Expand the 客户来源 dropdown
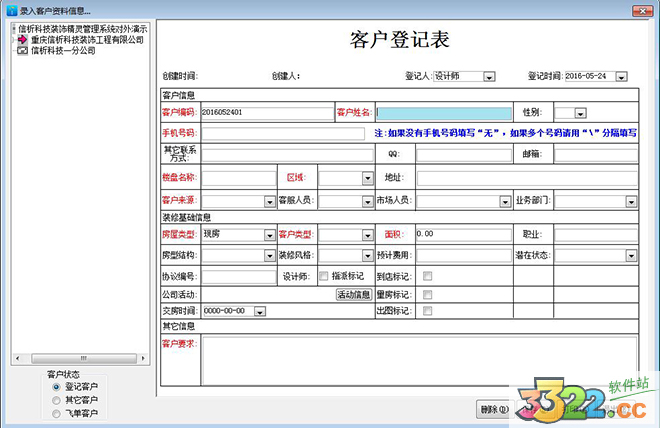This screenshot has width=660, height=428. click(270, 201)
